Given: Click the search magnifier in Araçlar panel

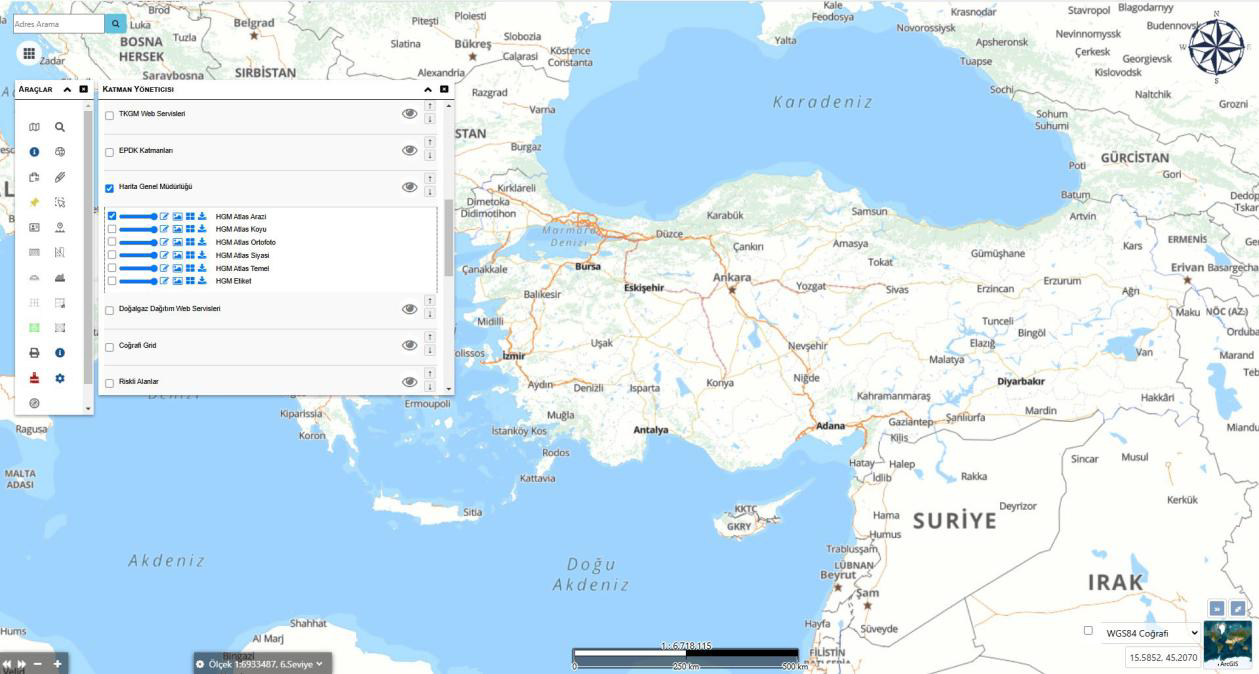Looking at the screenshot, I should 60,127.
